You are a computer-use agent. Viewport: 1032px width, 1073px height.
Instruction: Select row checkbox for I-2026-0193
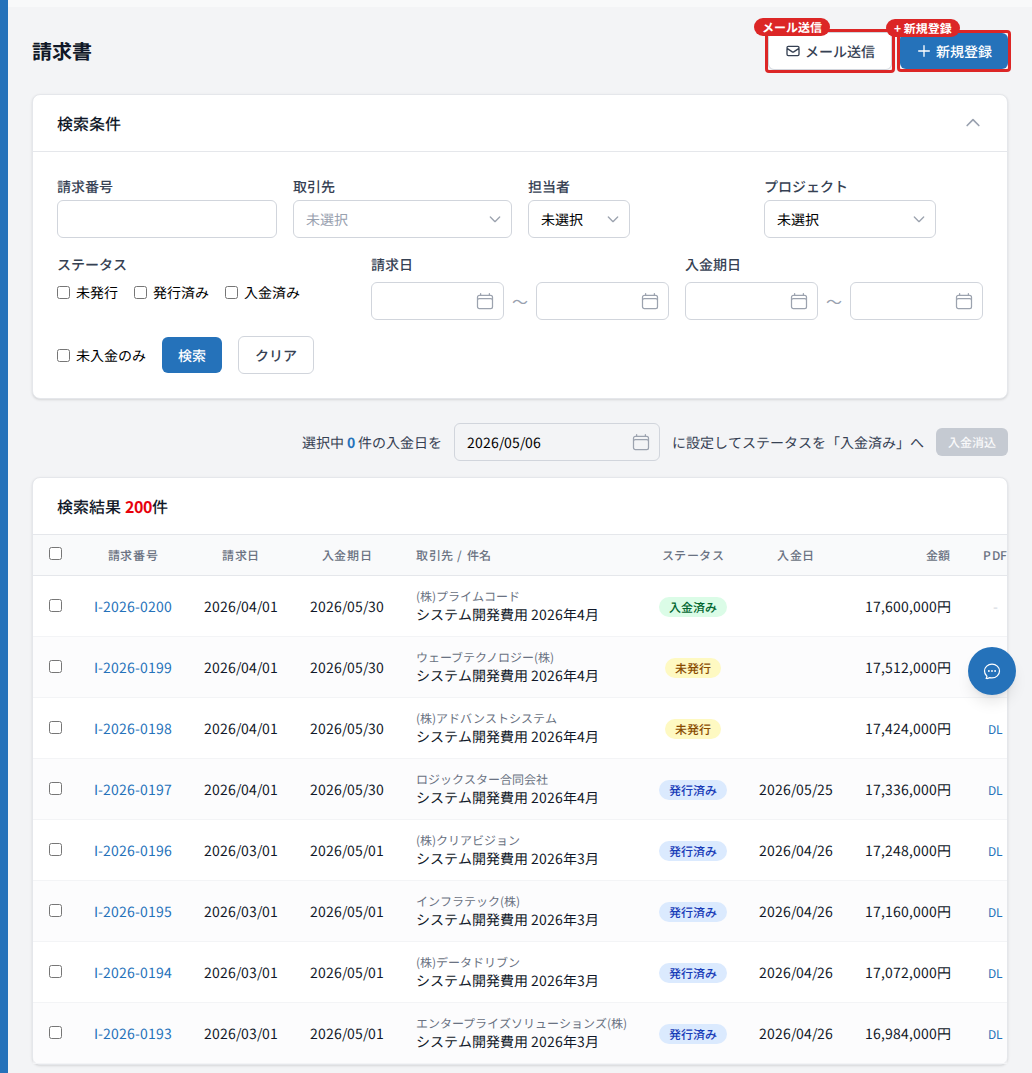pyautogui.click(x=55, y=1033)
